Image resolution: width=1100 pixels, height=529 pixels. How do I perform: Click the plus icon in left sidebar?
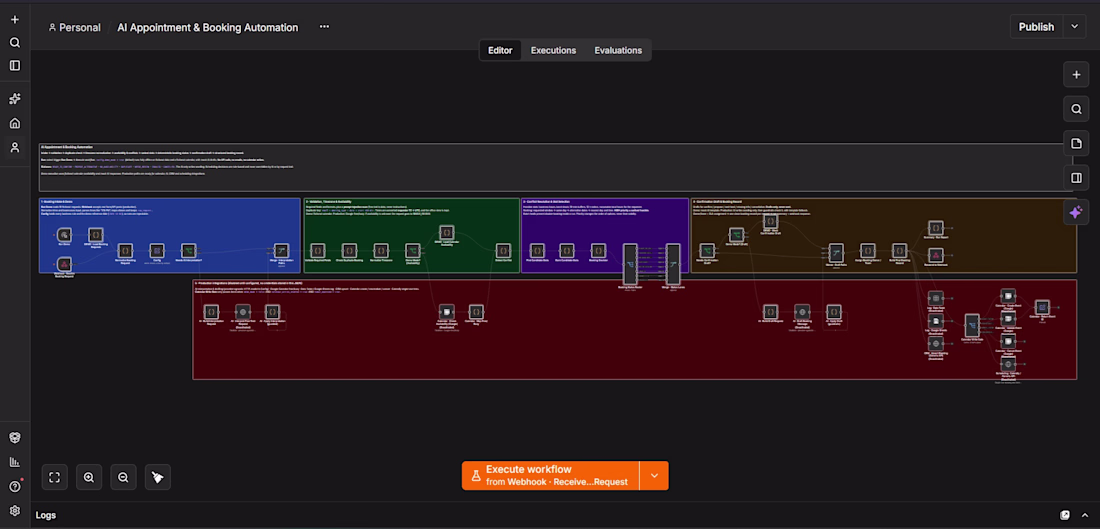point(15,20)
